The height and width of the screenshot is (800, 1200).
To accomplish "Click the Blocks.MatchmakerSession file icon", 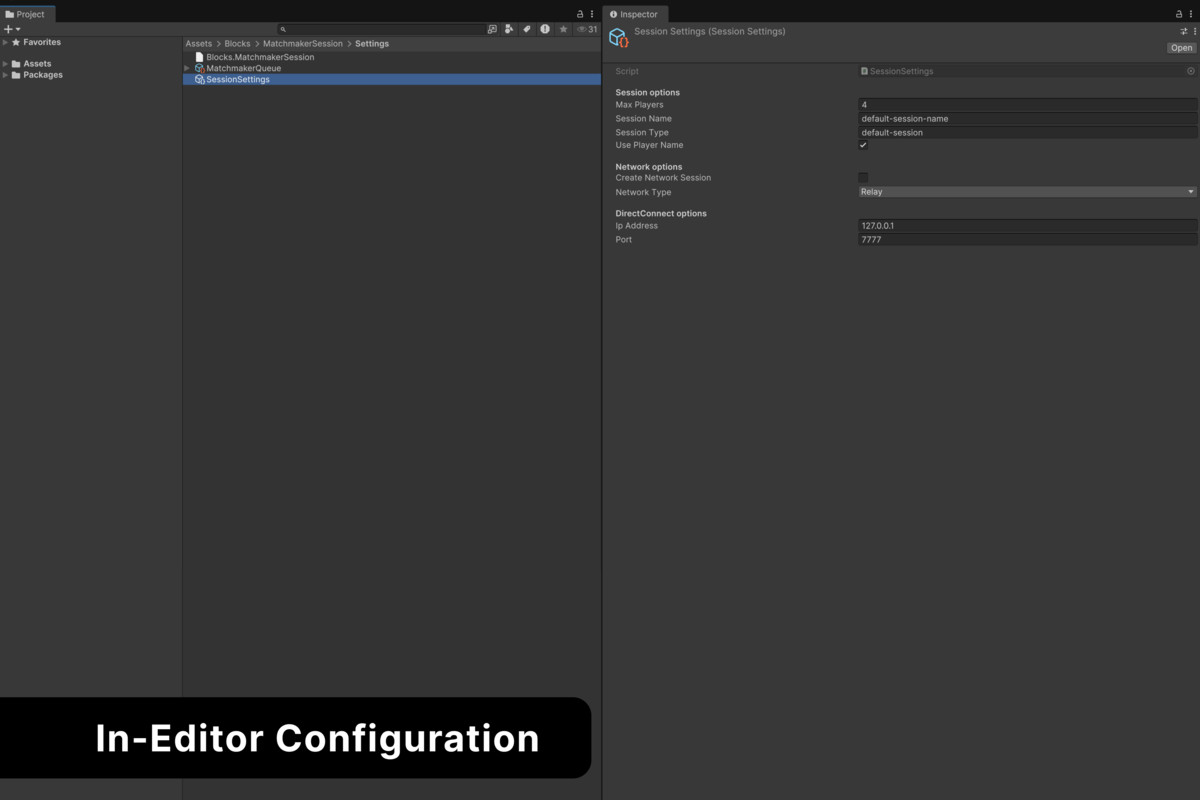I will (x=199, y=57).
